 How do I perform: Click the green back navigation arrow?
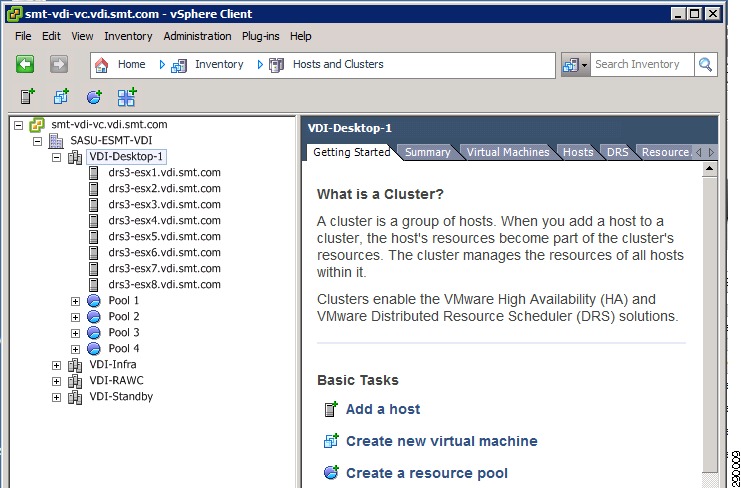click(x=25, y=64)
